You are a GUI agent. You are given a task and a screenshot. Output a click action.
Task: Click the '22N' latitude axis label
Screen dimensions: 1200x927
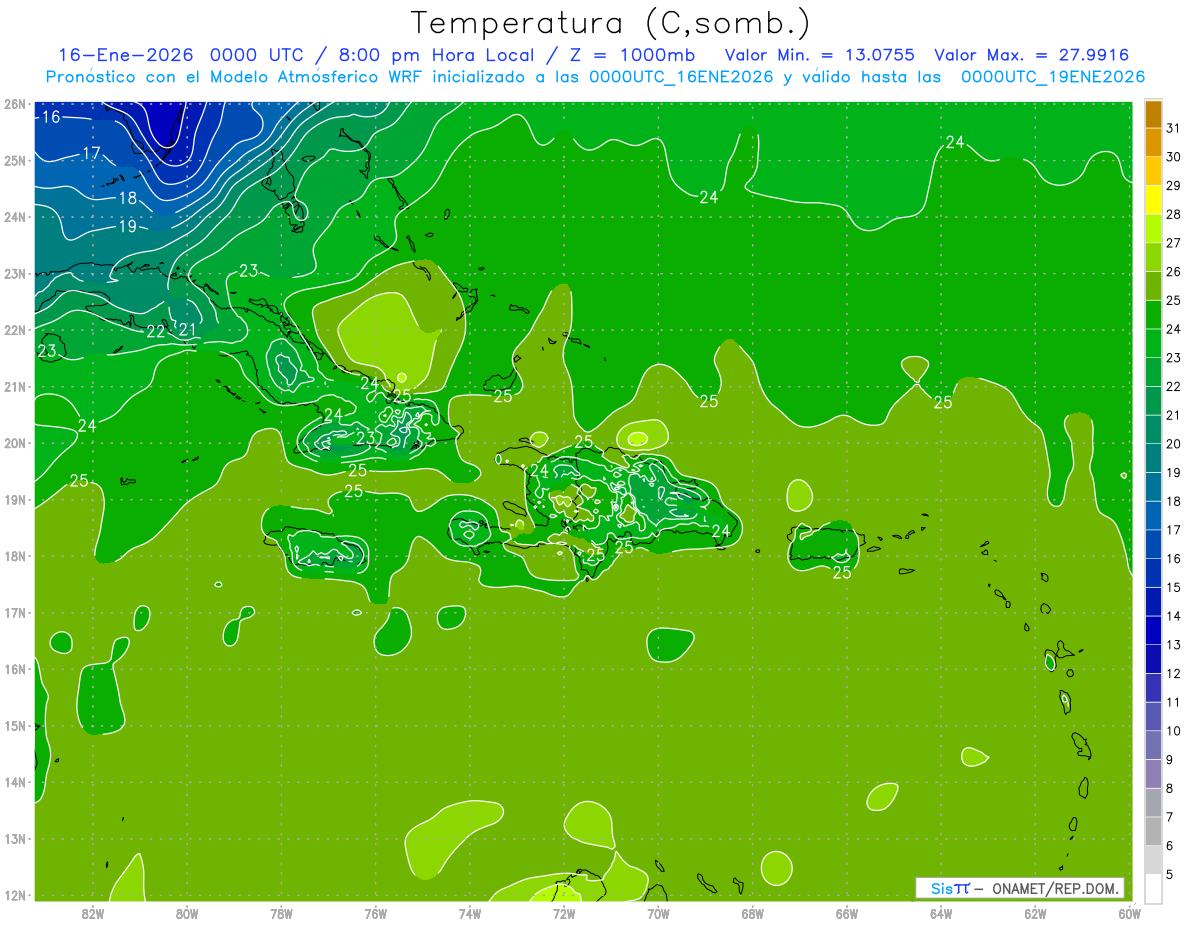(15, 329)
